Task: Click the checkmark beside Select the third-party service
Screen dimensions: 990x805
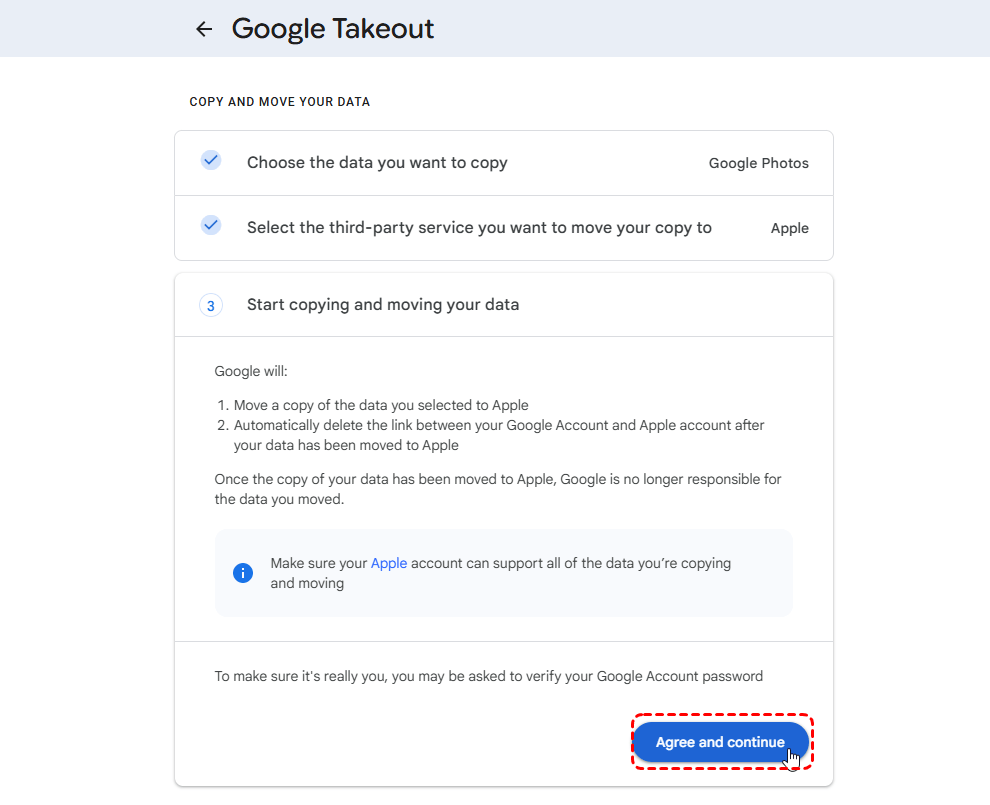Action: tap(211, 225)
